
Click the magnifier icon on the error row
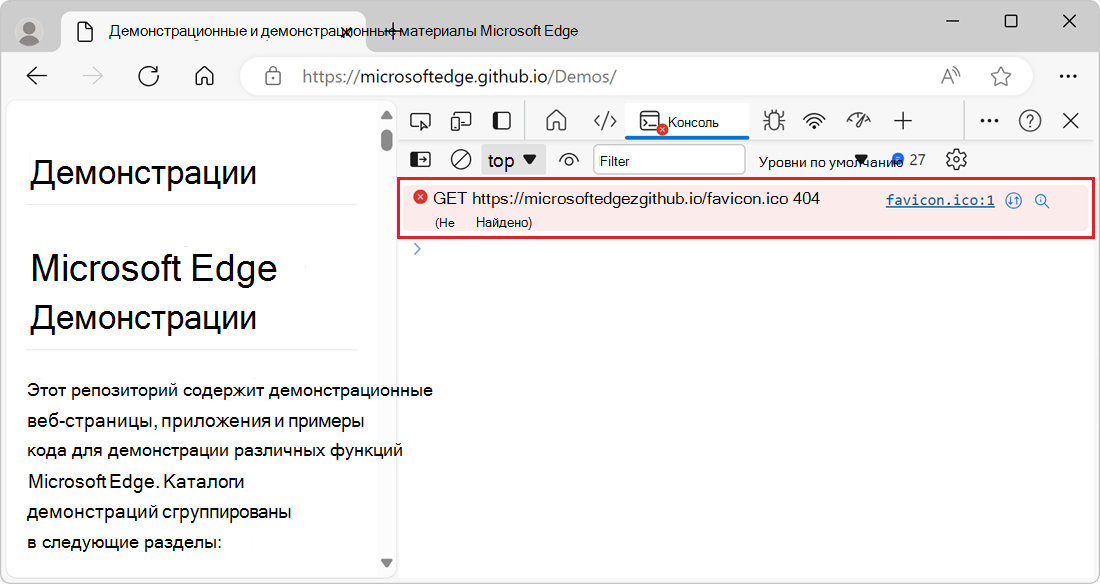[x=1042, y=201]
